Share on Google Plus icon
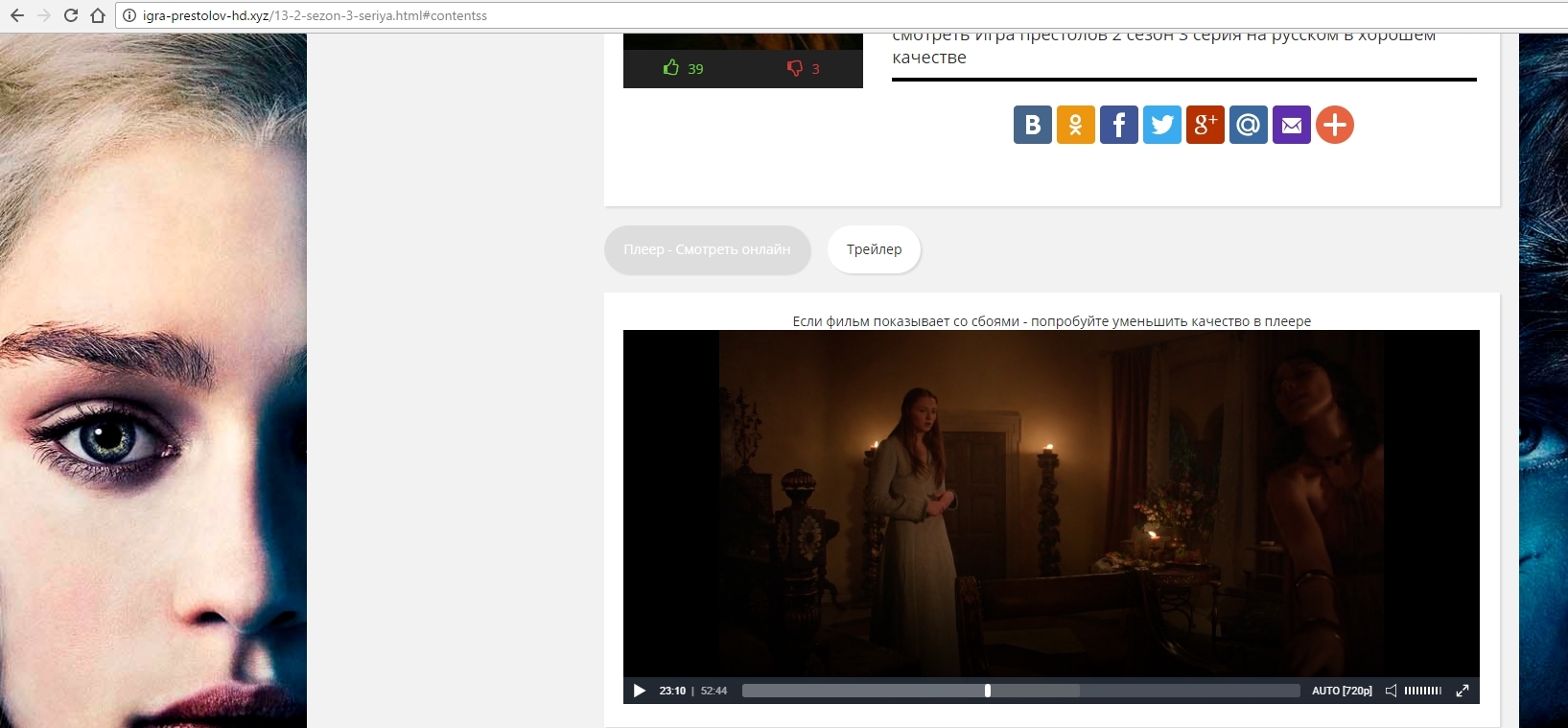The width and height of the screenshot is (1568, 728). (x=1205, y=125)
